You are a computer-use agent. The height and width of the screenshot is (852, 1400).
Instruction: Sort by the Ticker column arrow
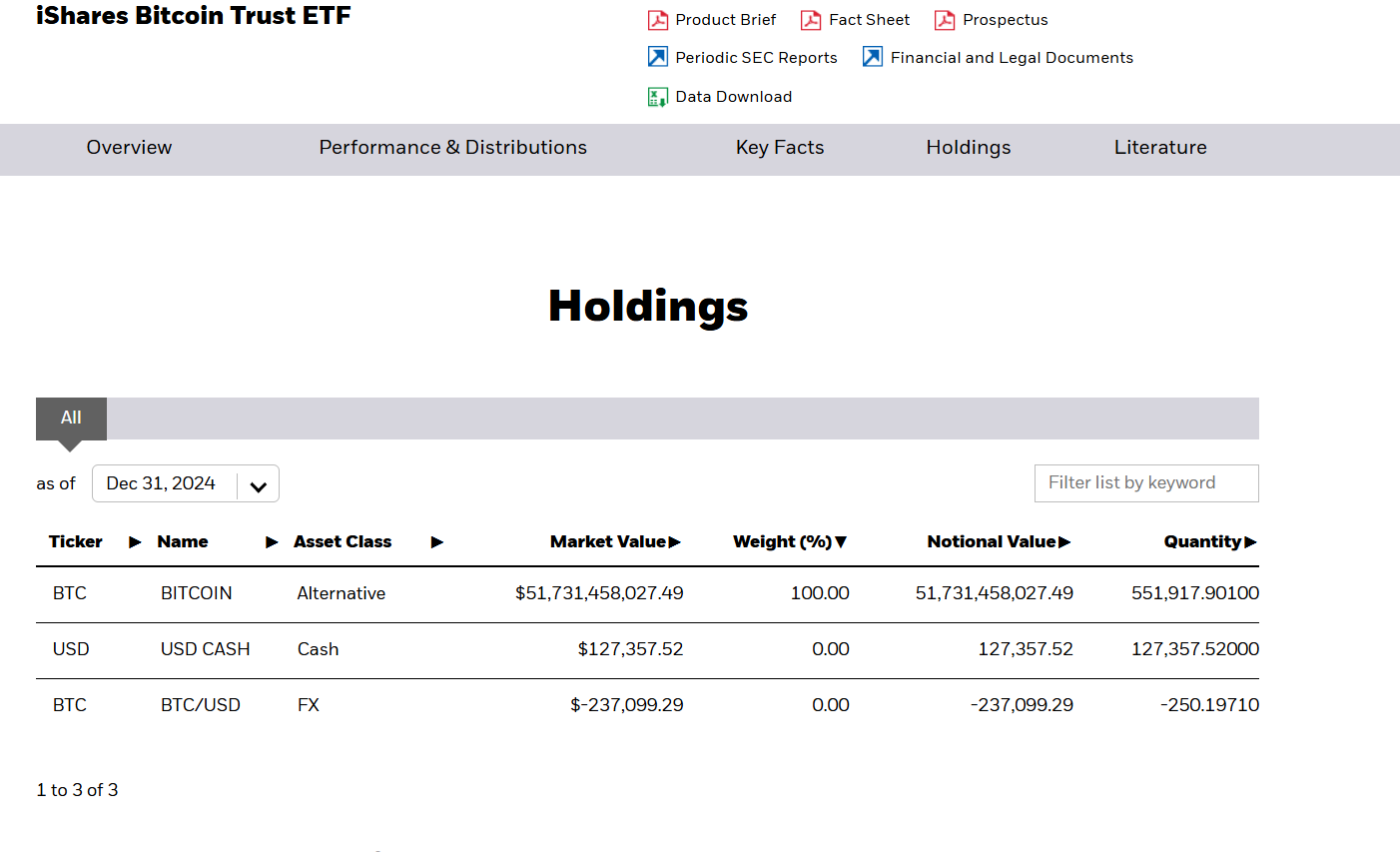135,542
